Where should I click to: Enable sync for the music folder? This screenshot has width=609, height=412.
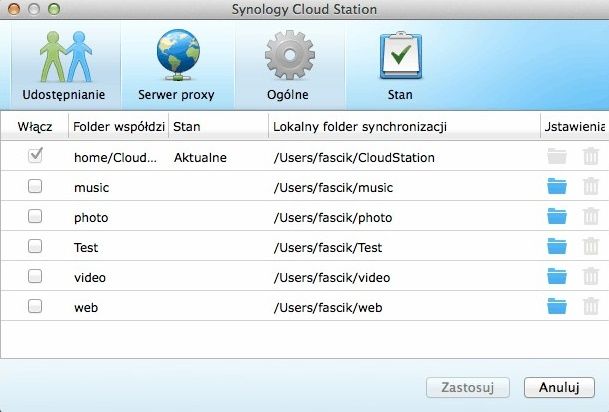[x=35, y=186]
